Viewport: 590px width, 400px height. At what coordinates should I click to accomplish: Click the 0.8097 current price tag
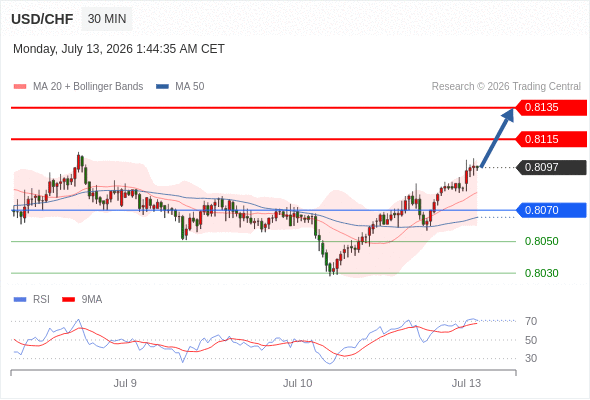551,167
